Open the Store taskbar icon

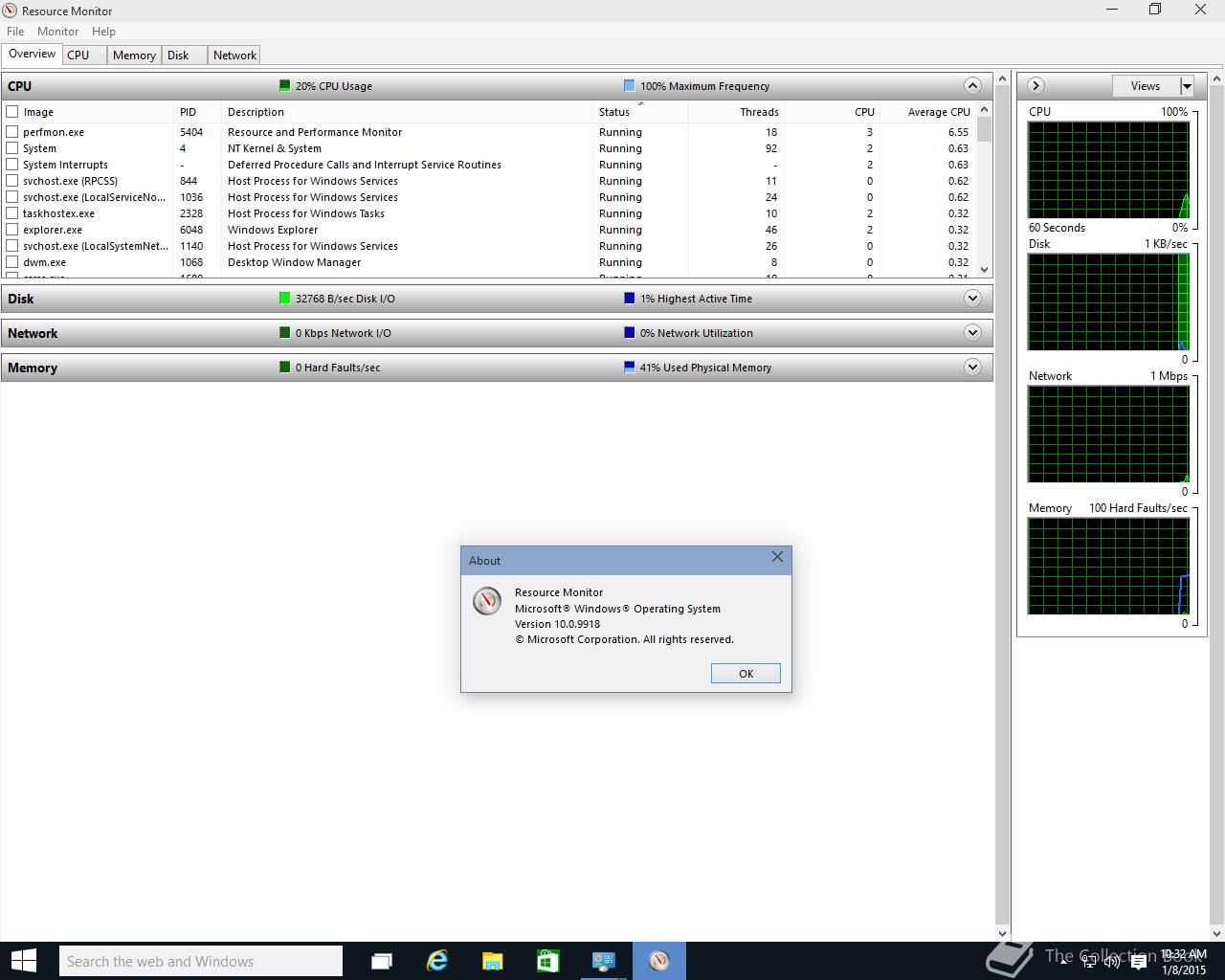click(547, 961)
